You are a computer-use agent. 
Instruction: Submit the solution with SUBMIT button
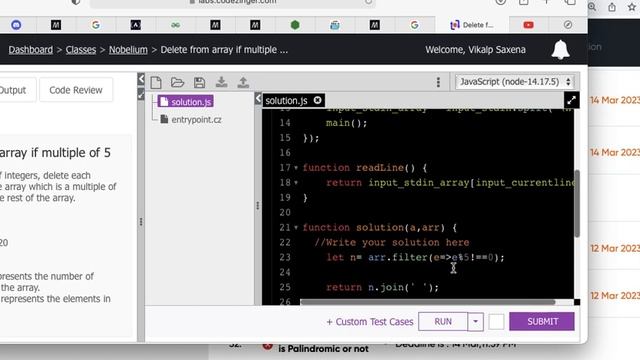(542, 322)
